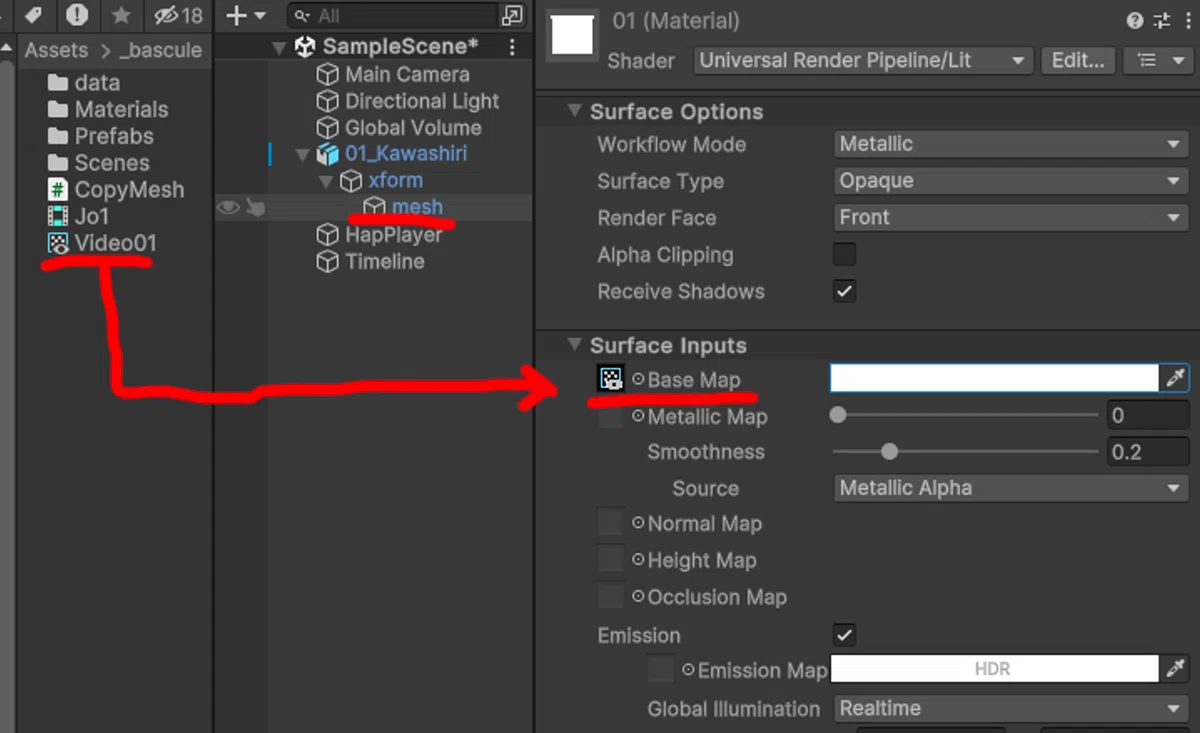Enable the Alpha Clipping checkbox
Viewport: 1200px width, 733px height.
(x=845, y=254)
